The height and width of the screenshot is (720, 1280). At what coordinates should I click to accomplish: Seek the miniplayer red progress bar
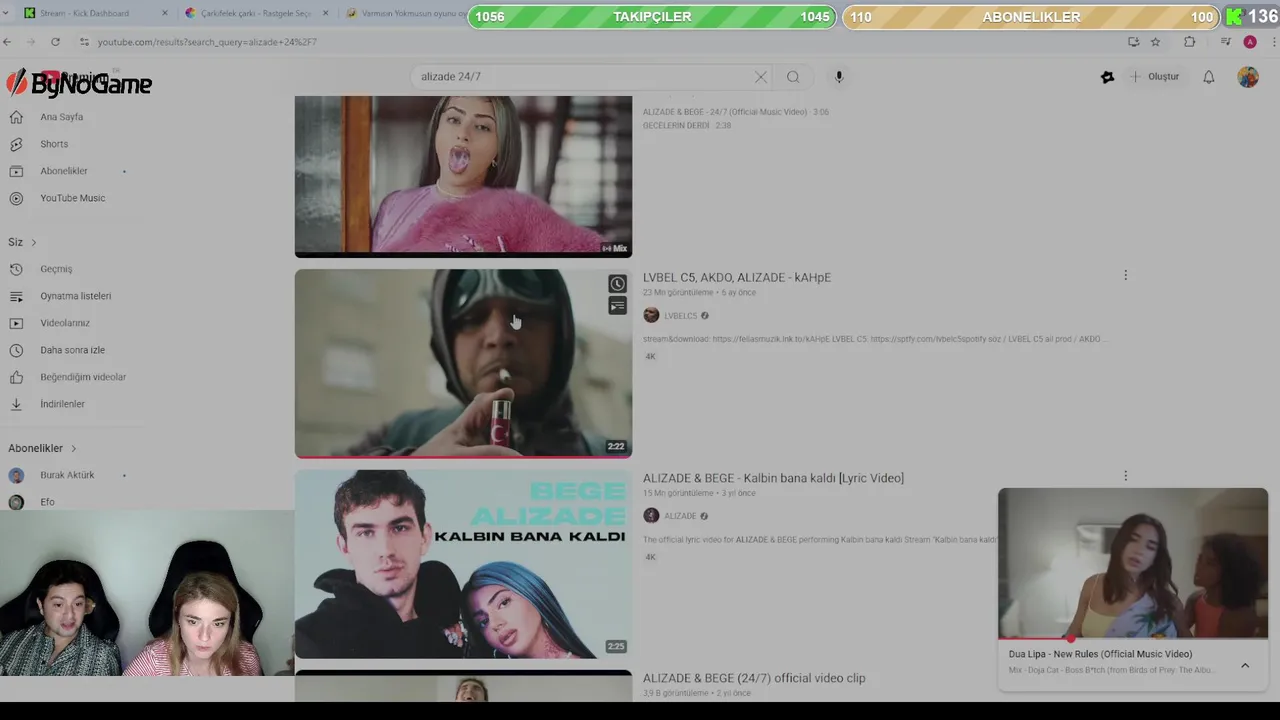pyautogui.click(x=1133, y=638)
